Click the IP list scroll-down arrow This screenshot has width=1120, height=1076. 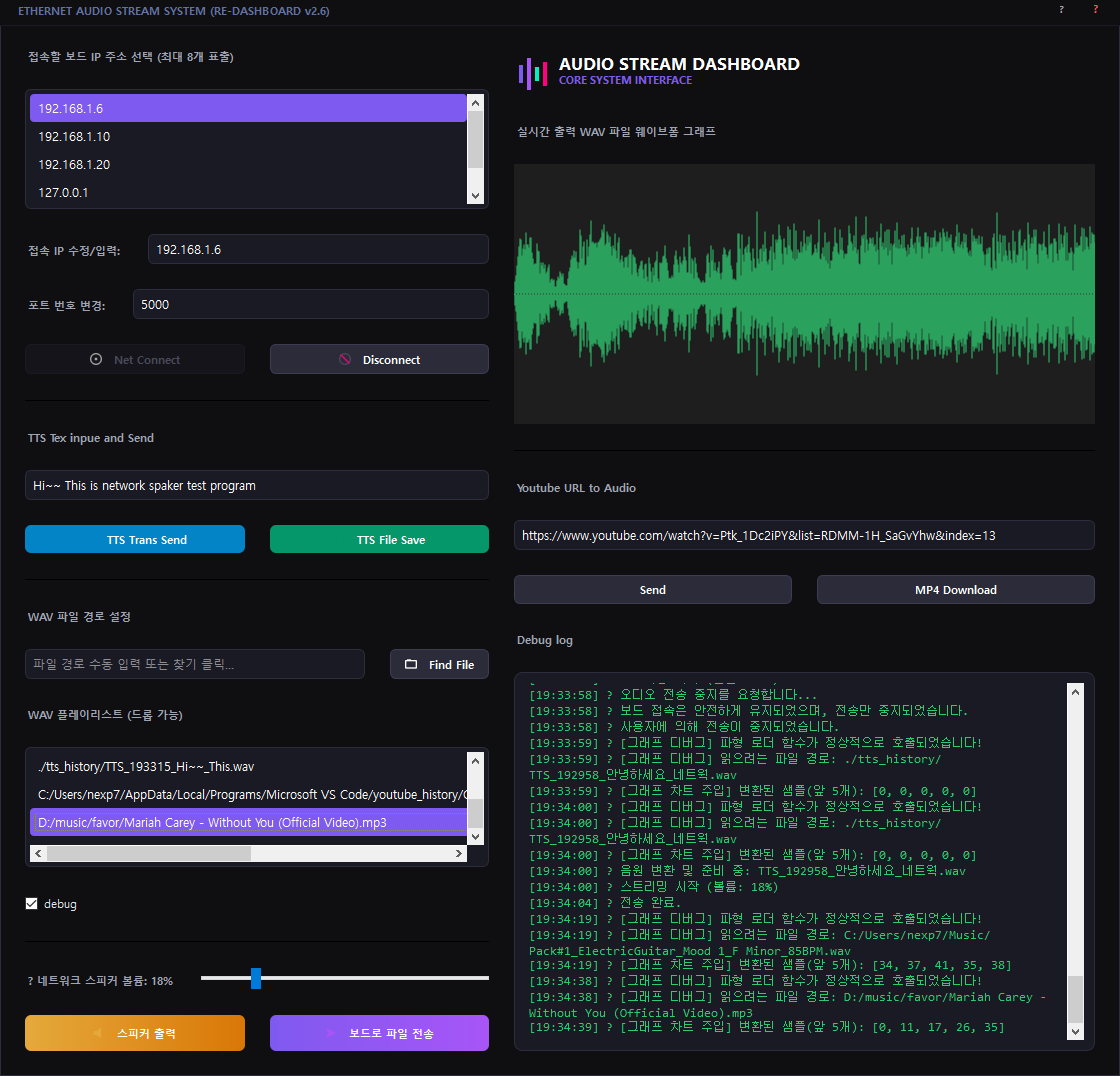[476, 196]
